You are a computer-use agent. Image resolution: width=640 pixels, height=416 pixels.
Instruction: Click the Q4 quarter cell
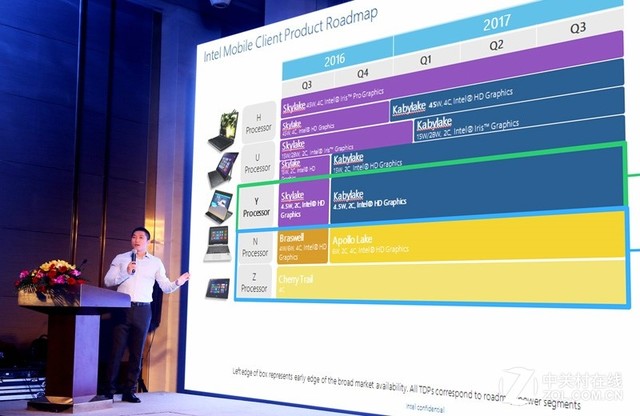pyautogui.click(x=363, y=73)
